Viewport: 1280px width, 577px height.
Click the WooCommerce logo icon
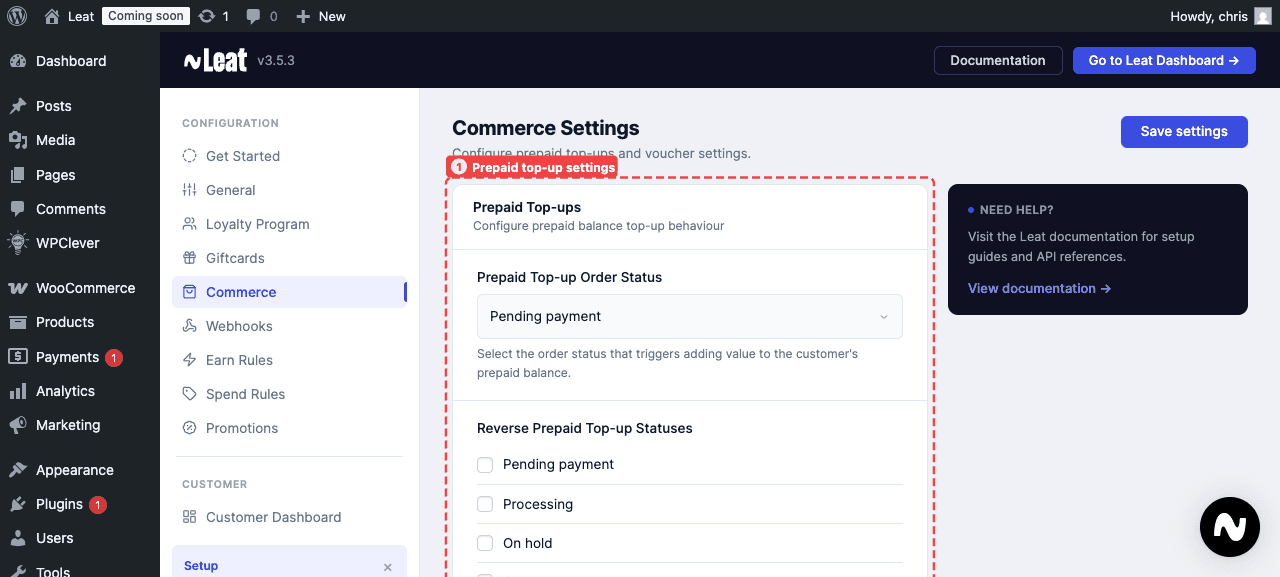click(x=18, y=288)
